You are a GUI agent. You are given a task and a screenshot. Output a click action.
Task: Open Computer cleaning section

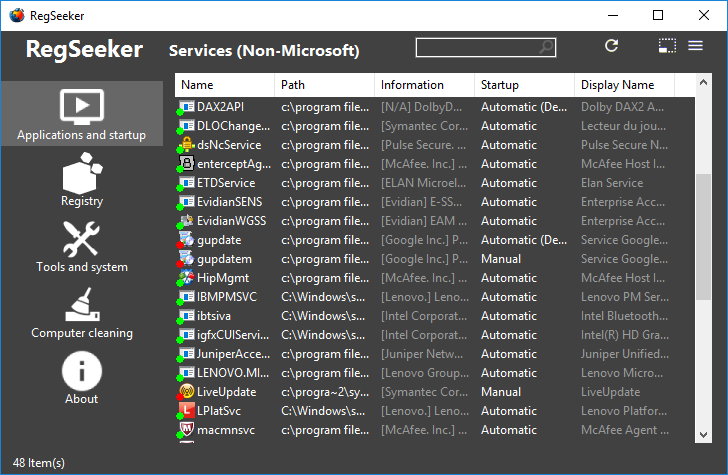click(x=82, y=312)
